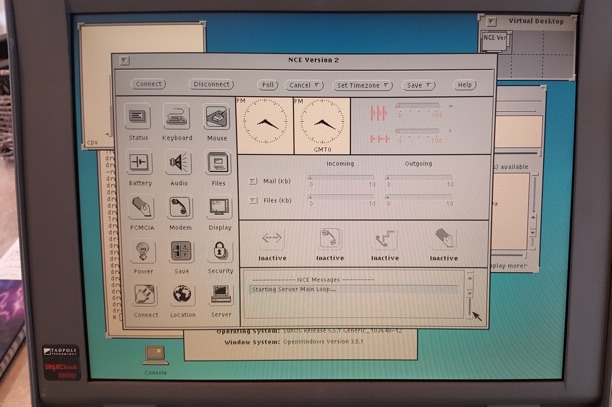
Task: Click the local time analog clock
Action: pyautogui.click(x=265, y=125)
